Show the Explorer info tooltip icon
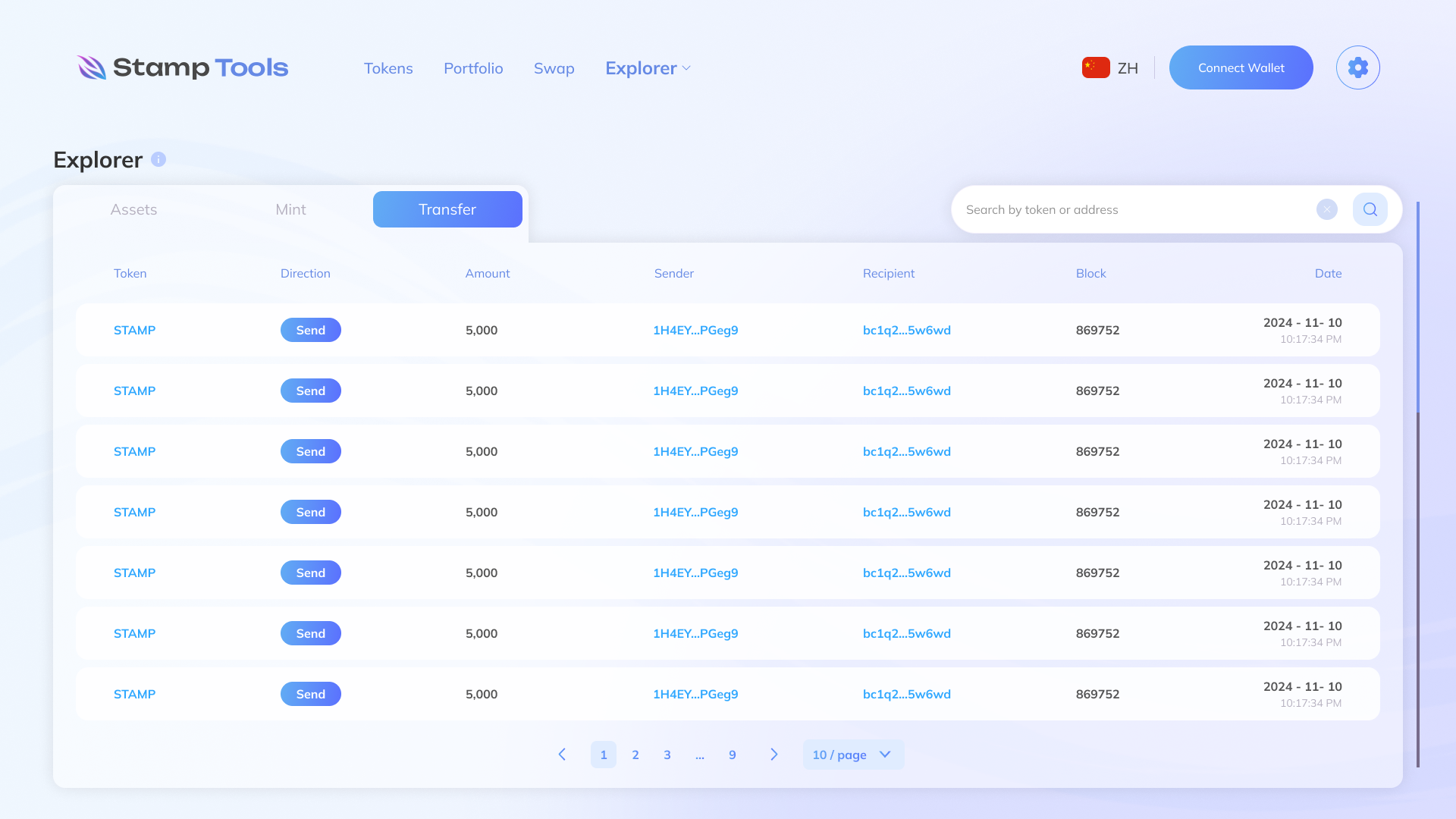The height and width of the screenshot is (819, 1456). click(x=158, y=159)
